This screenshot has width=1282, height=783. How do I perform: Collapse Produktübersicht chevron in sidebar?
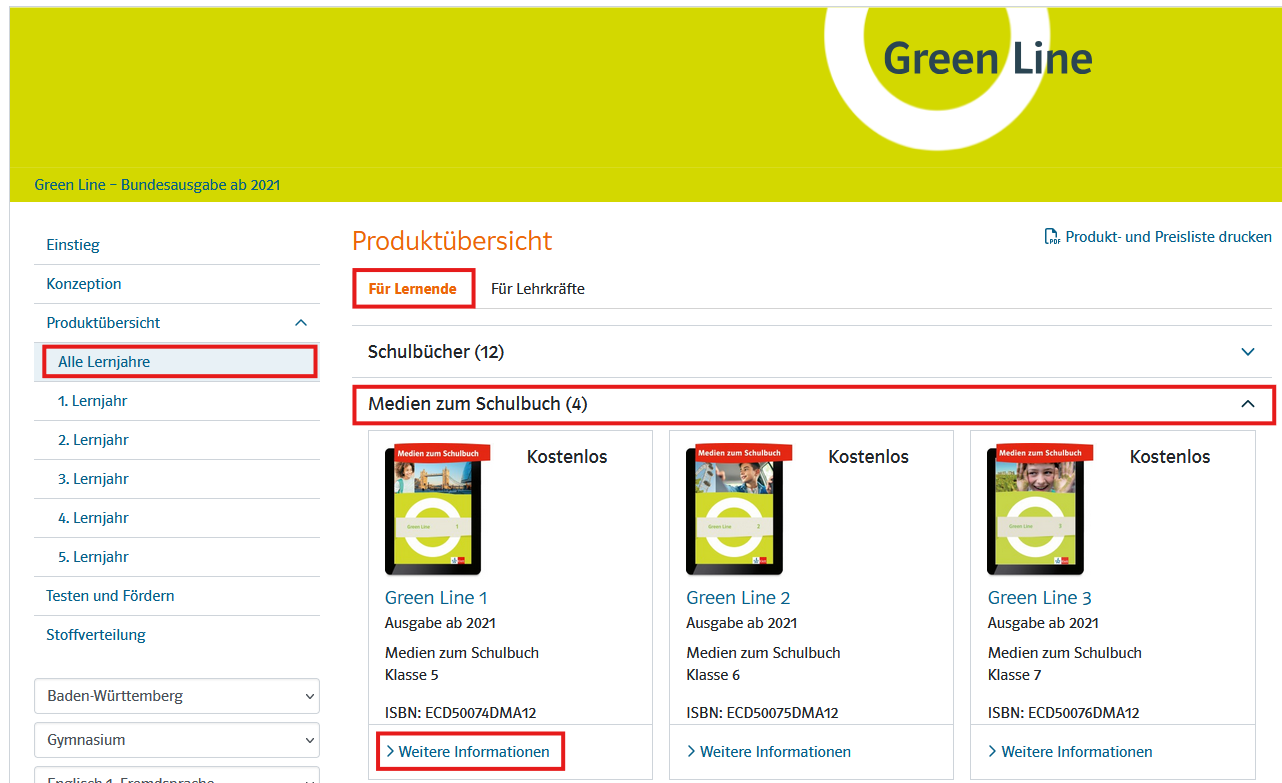click(x=301, y=323)
